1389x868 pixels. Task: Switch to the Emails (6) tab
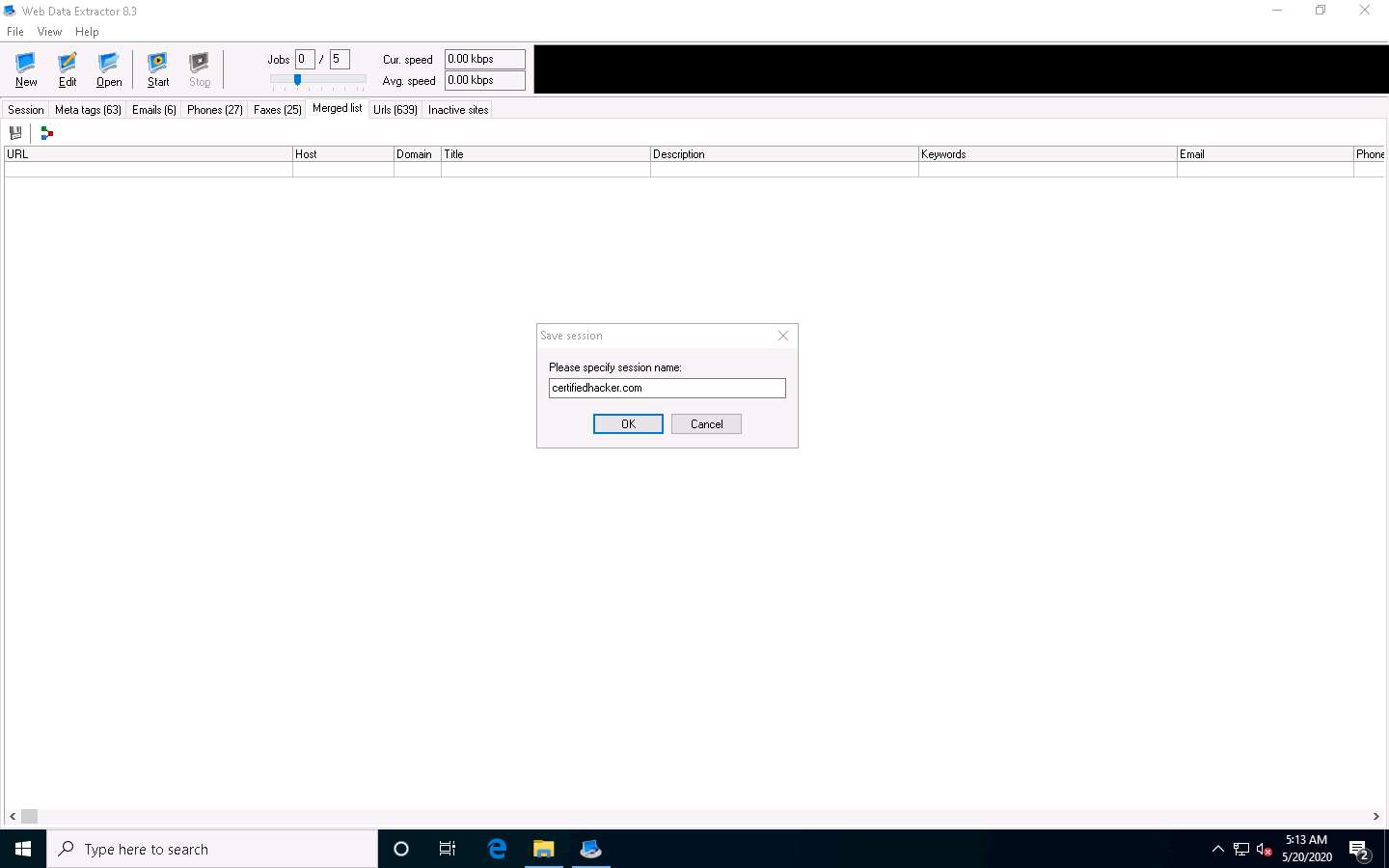pos(154,110)
